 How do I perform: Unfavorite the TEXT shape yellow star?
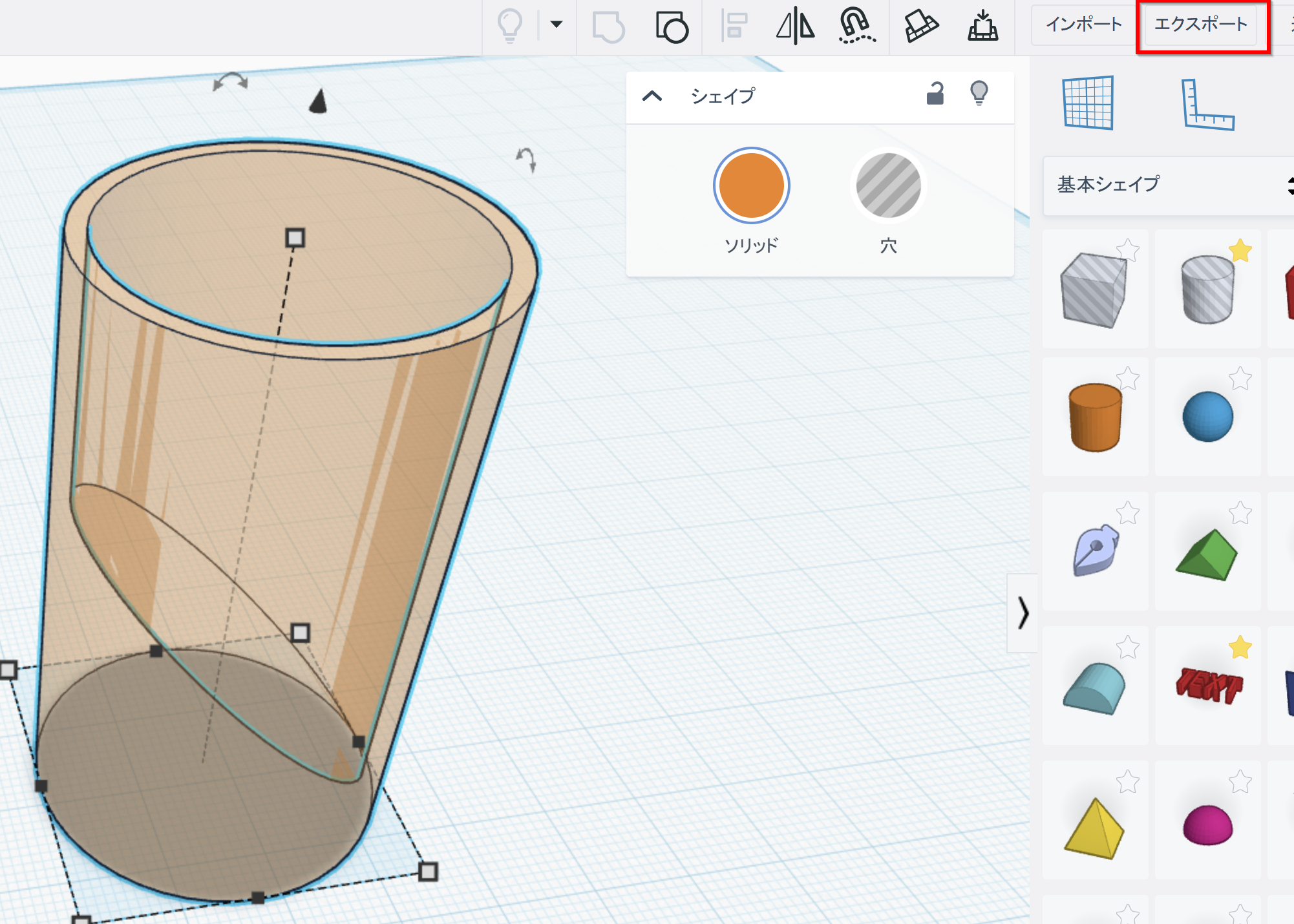tap(1240, 647)
